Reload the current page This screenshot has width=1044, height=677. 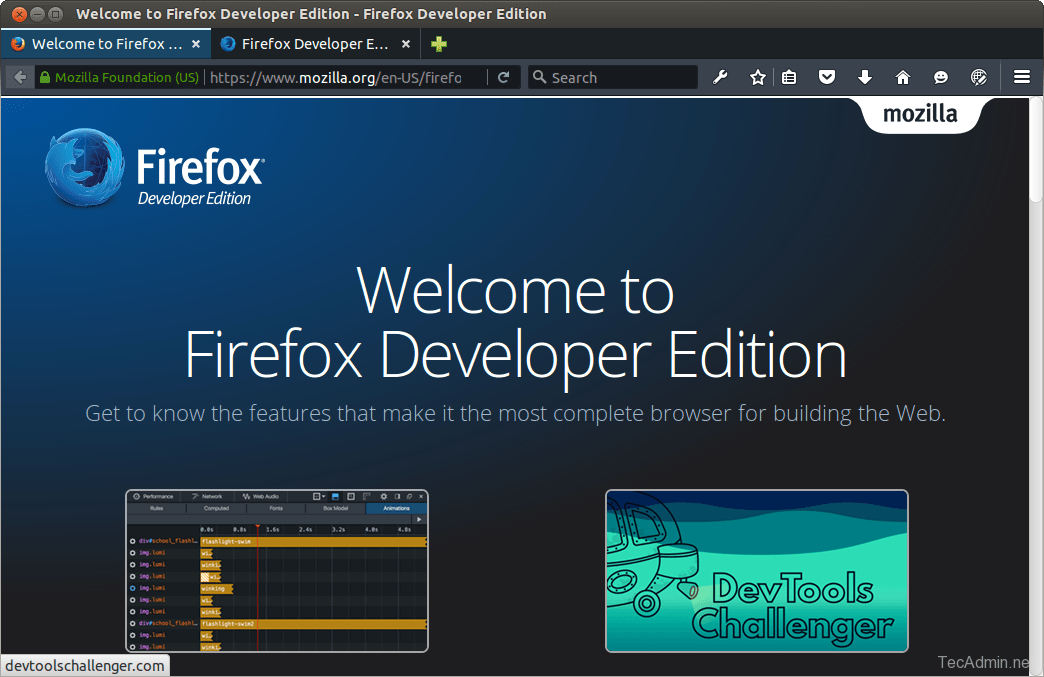pyautogui.click(x=504, y=77)
